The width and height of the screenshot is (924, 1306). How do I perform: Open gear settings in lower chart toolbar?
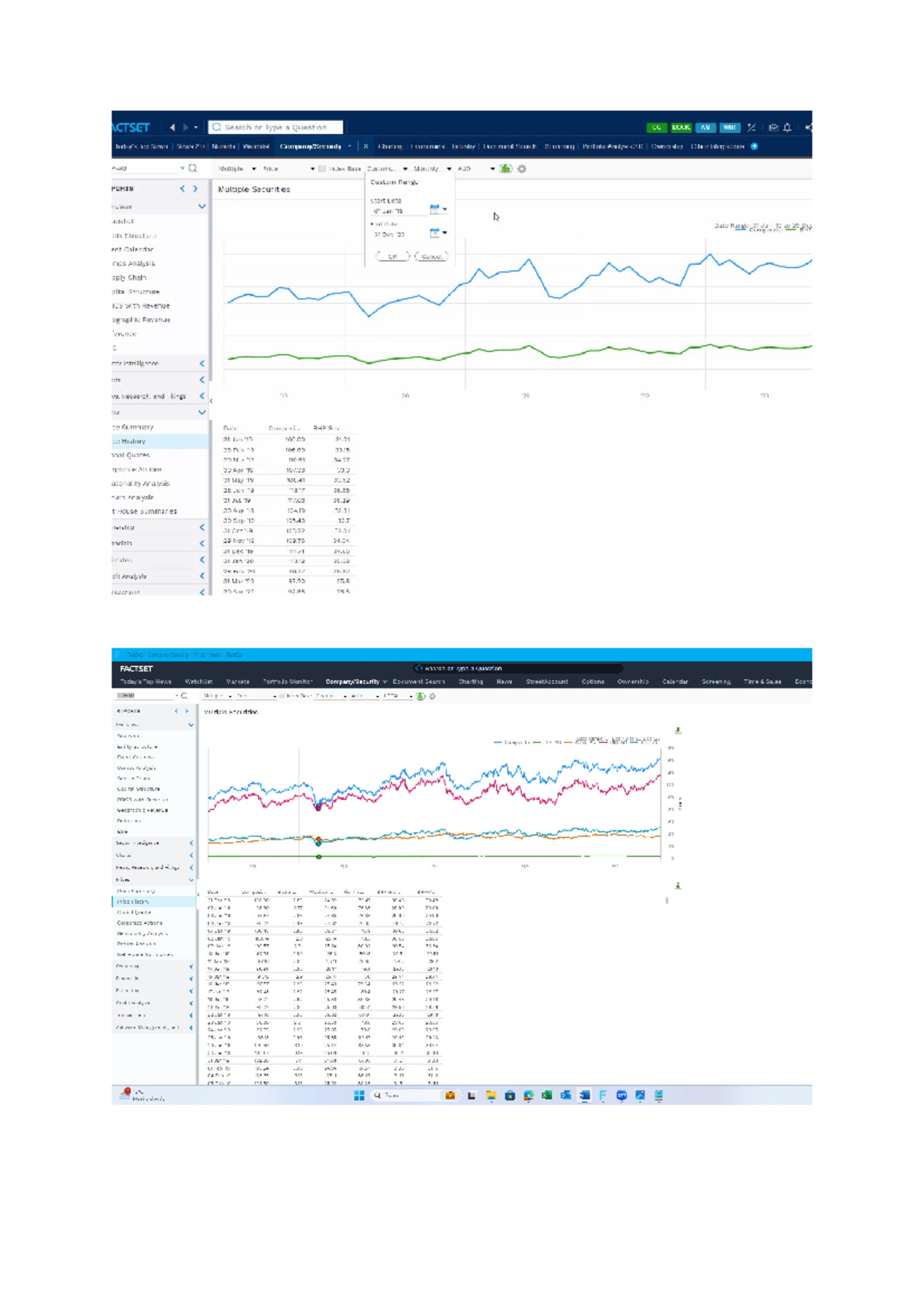433,696
